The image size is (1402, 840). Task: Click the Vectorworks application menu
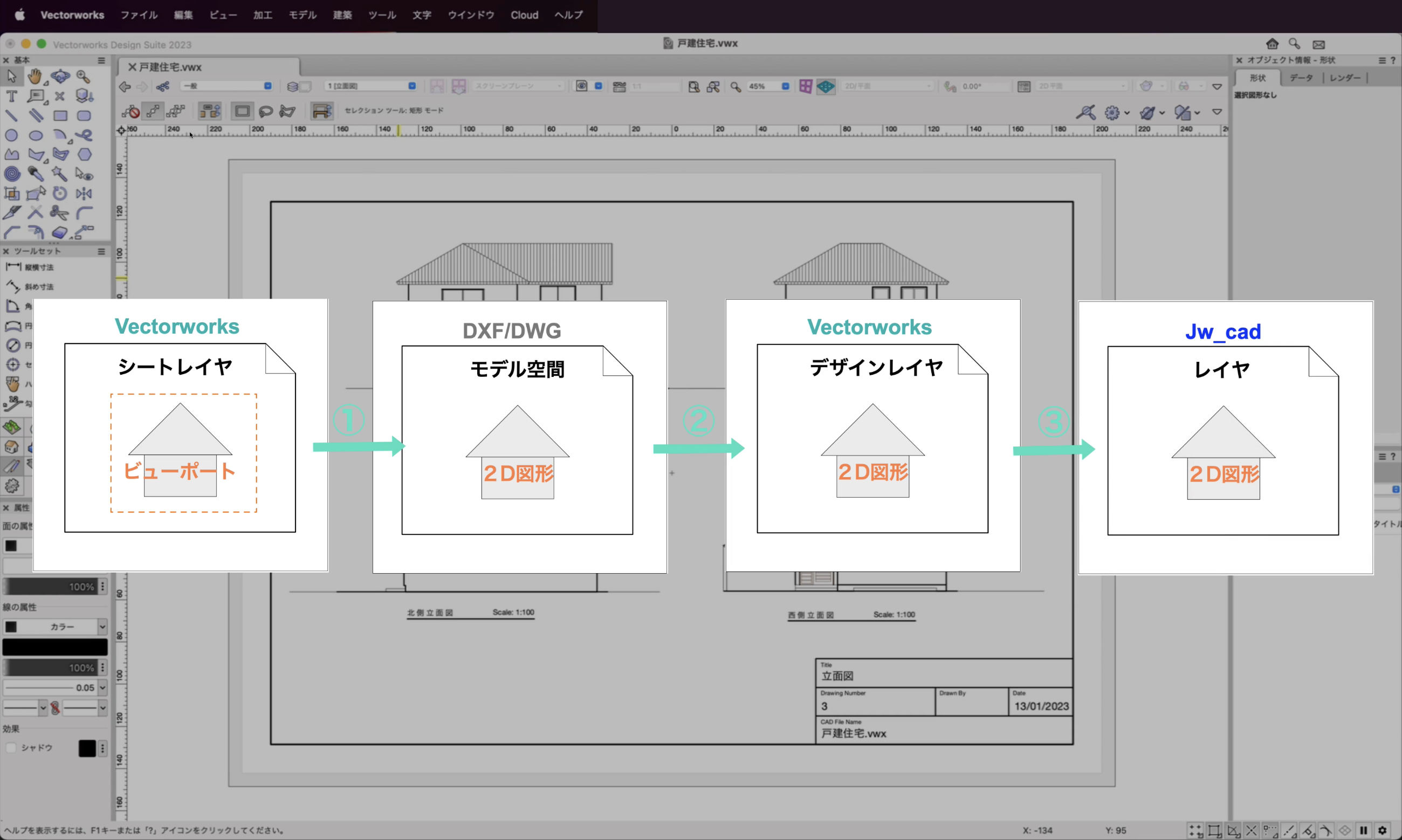(72, 15)
